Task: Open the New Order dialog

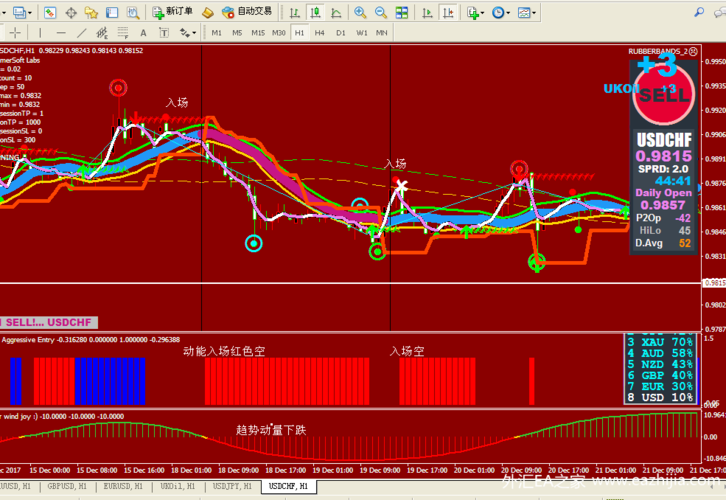Action: (172, 12)
